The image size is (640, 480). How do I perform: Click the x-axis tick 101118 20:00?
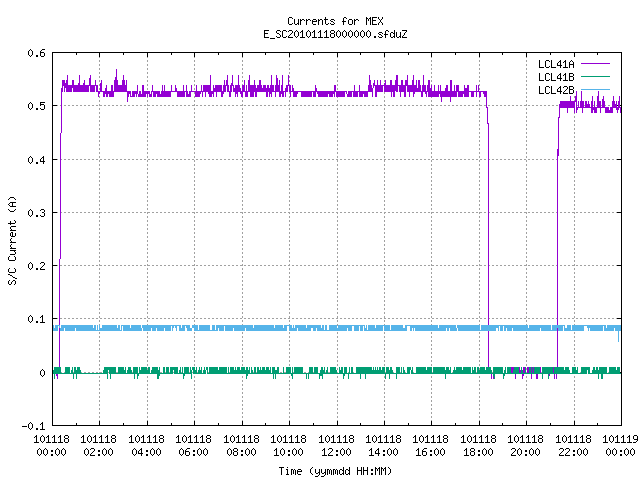pyautogui.click(x=525, y=445)
